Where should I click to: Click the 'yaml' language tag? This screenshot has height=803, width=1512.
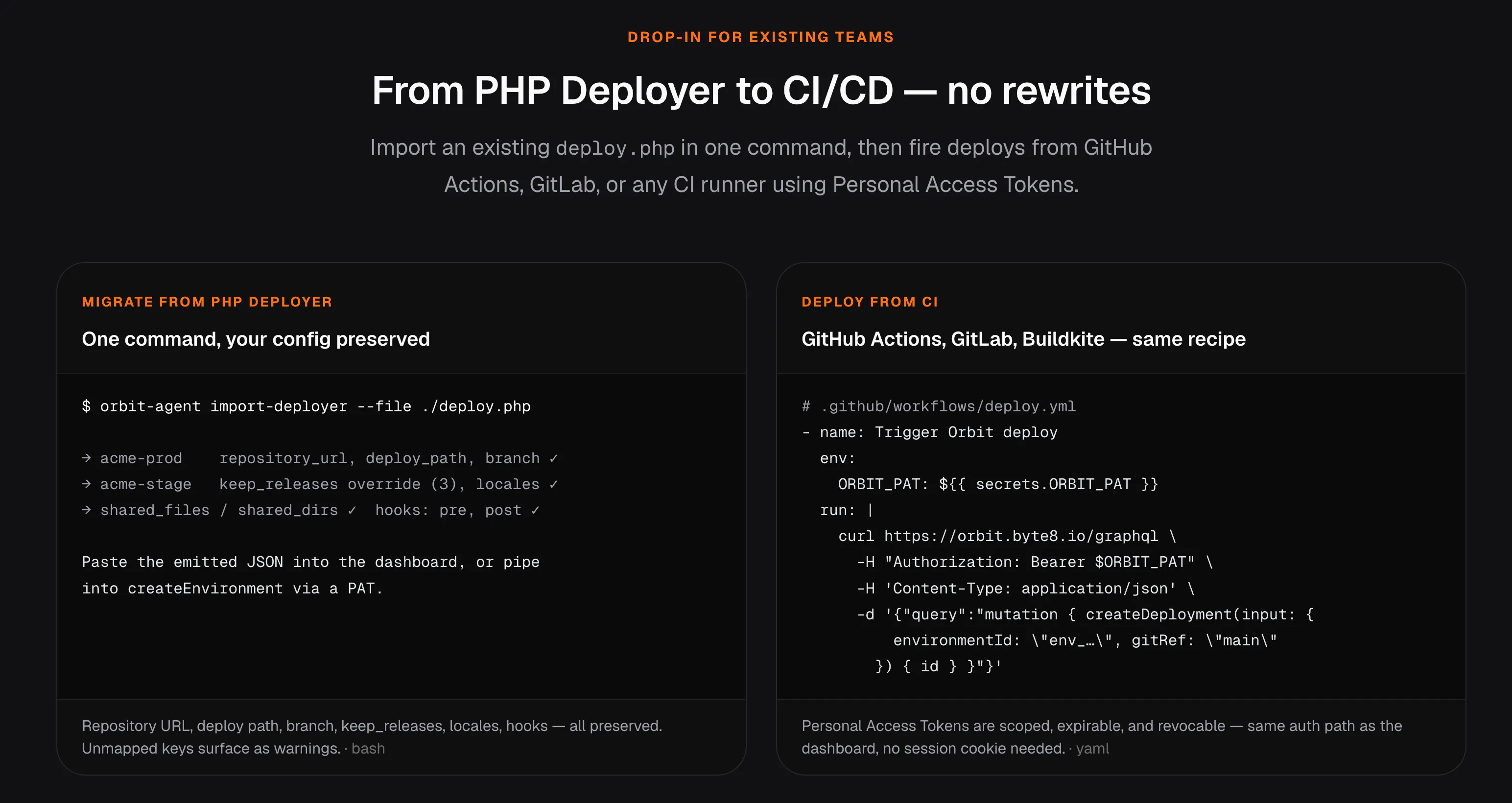[x=1092, y=749]
